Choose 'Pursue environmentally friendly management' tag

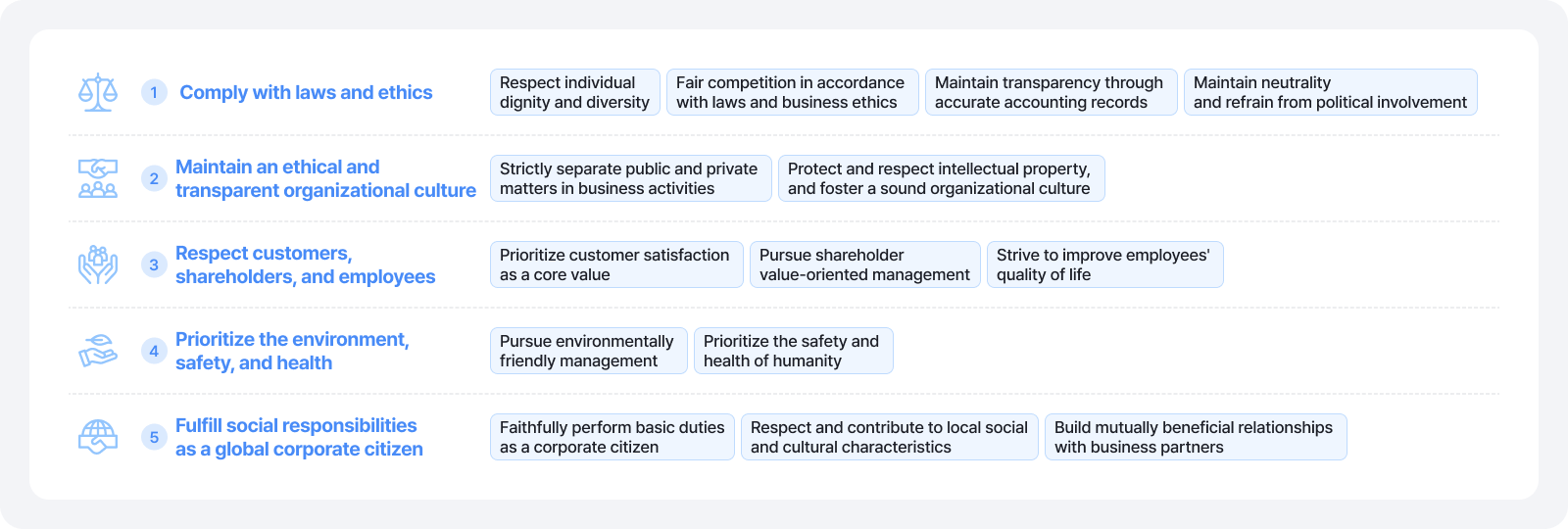point(588,351)
